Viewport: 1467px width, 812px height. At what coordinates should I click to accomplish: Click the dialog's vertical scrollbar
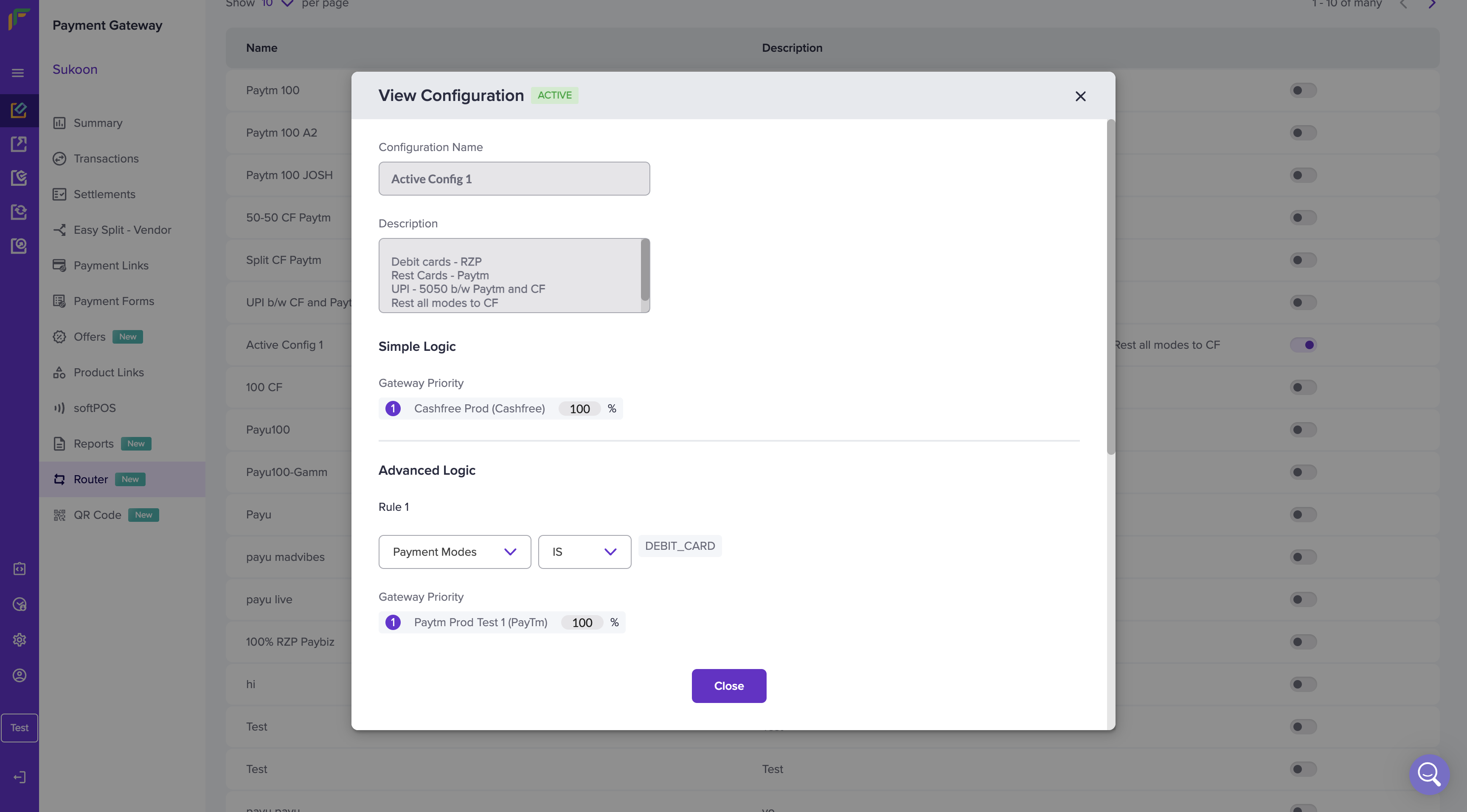1110,287
